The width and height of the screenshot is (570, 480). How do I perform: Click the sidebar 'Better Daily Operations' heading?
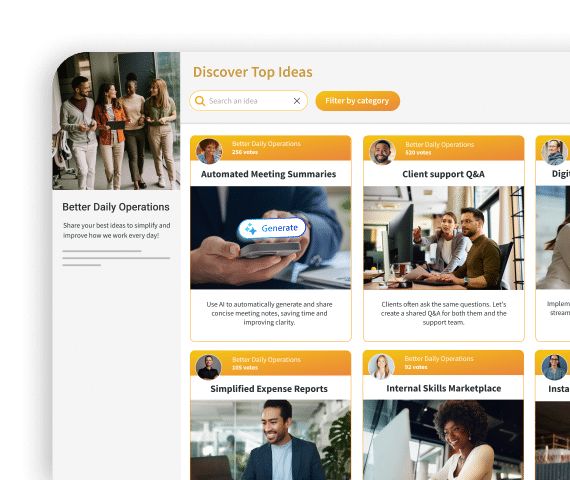pos(116,207)
